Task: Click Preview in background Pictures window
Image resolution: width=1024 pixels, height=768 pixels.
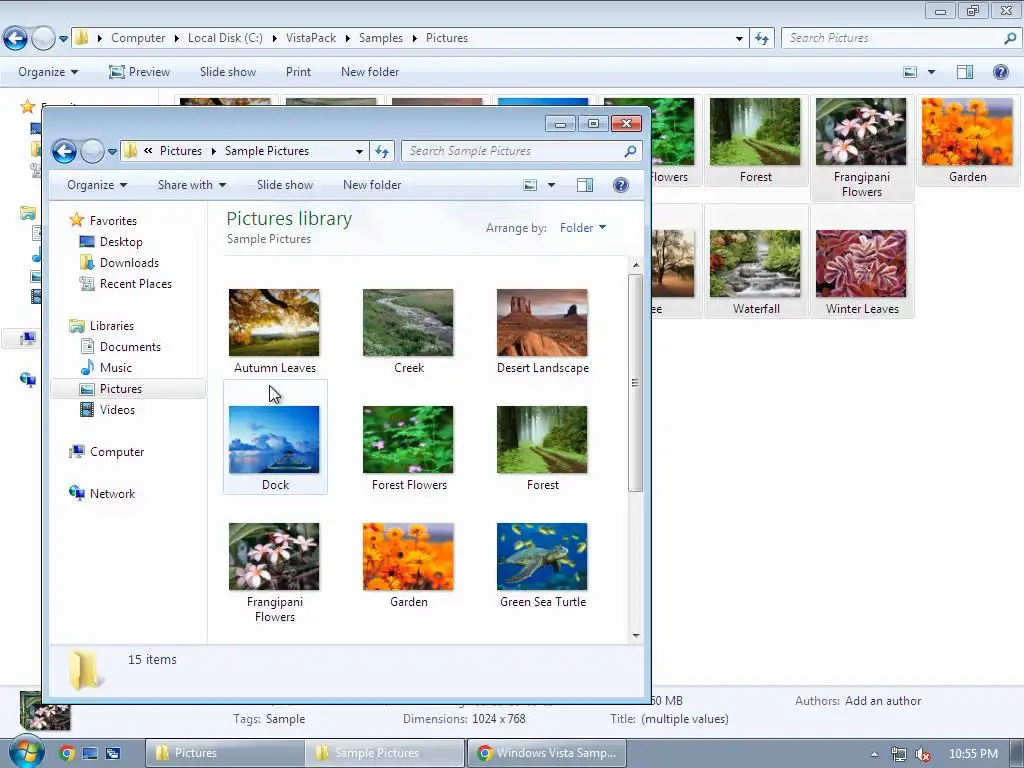Action: click(x=139, y=72)
